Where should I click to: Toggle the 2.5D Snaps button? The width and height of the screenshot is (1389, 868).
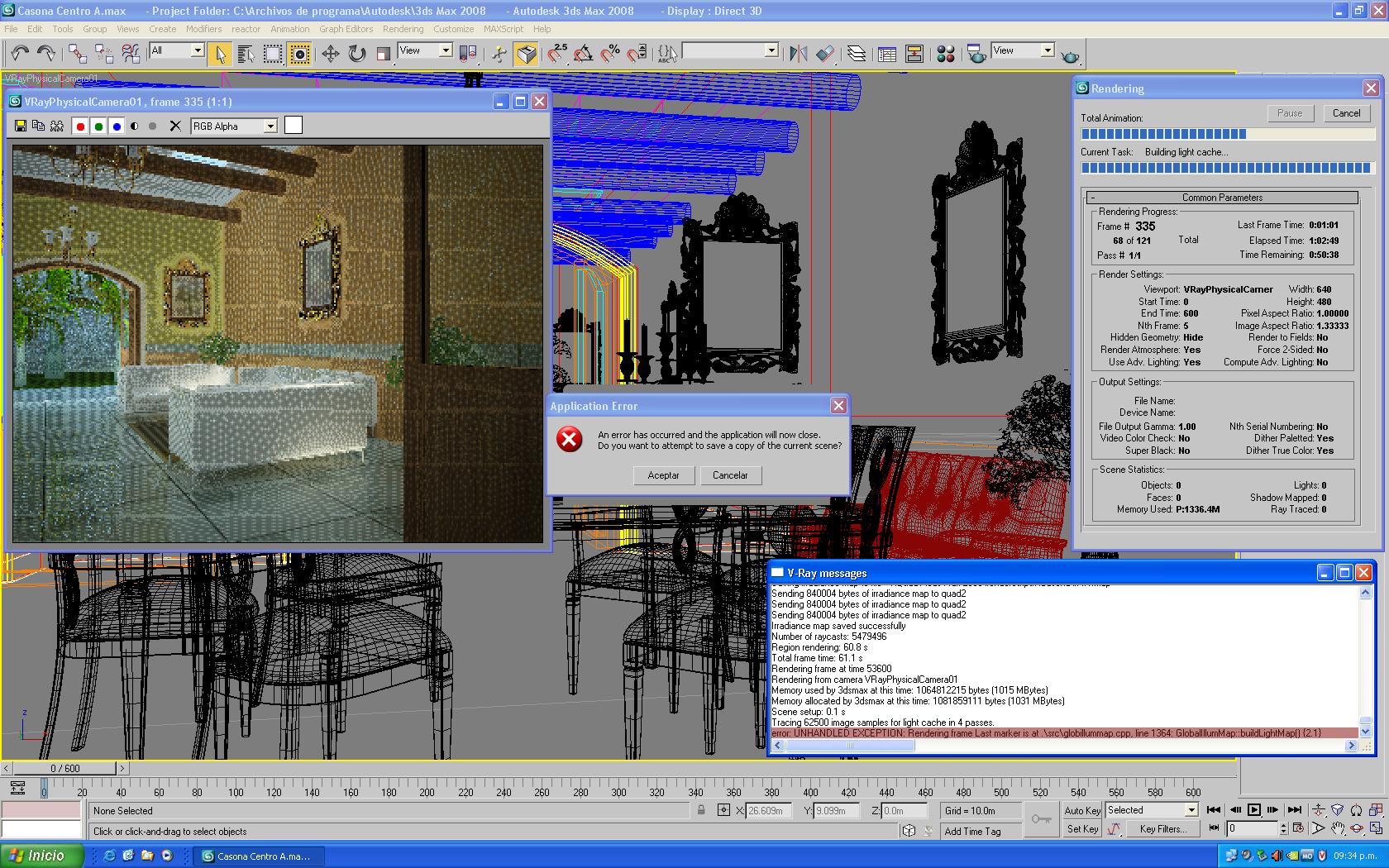click(x=557, y=54)
